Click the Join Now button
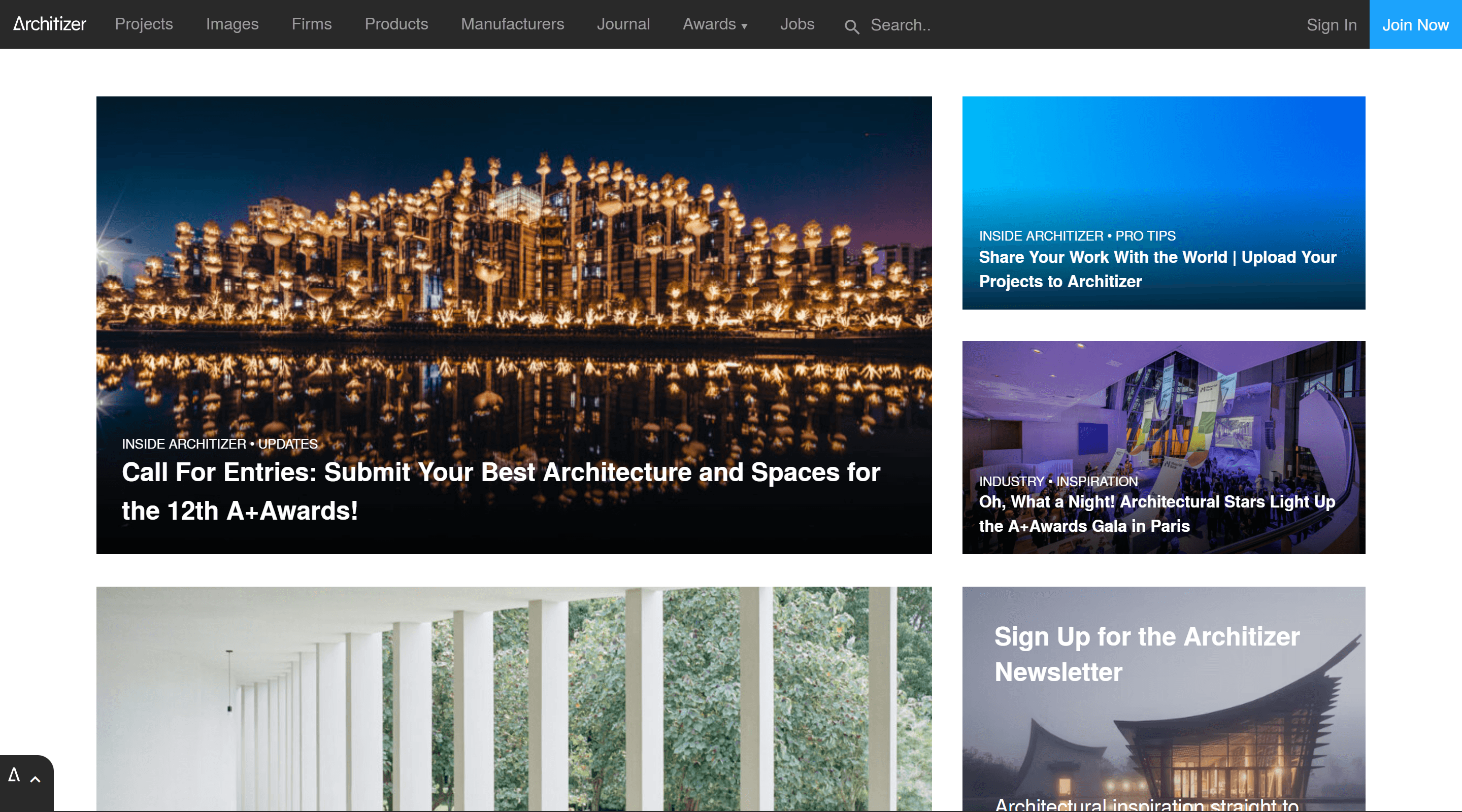Viewport: 1462px width, 812px height. coord(1415,24)
